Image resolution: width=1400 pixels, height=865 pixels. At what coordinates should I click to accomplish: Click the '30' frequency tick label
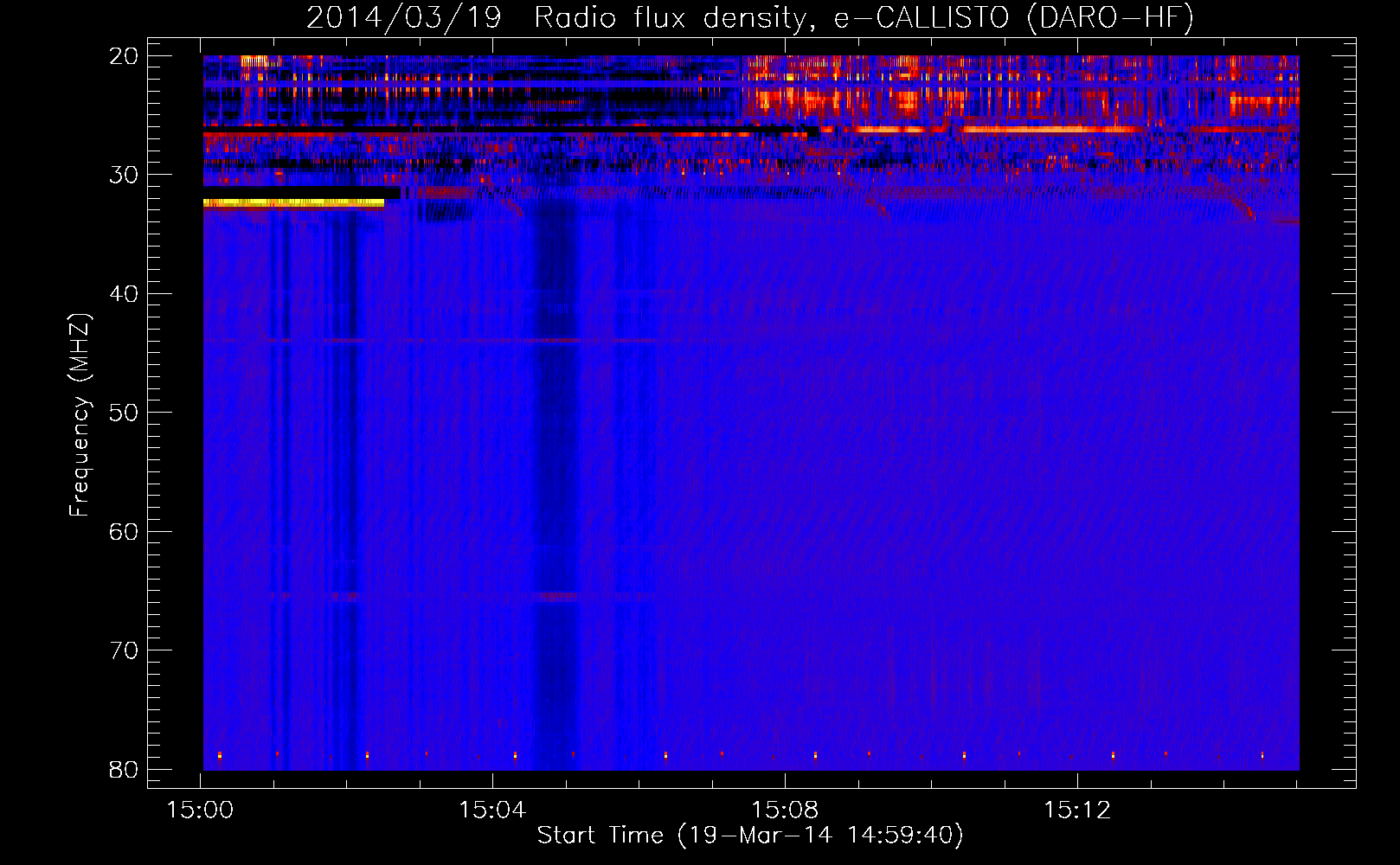click(124, 175)
